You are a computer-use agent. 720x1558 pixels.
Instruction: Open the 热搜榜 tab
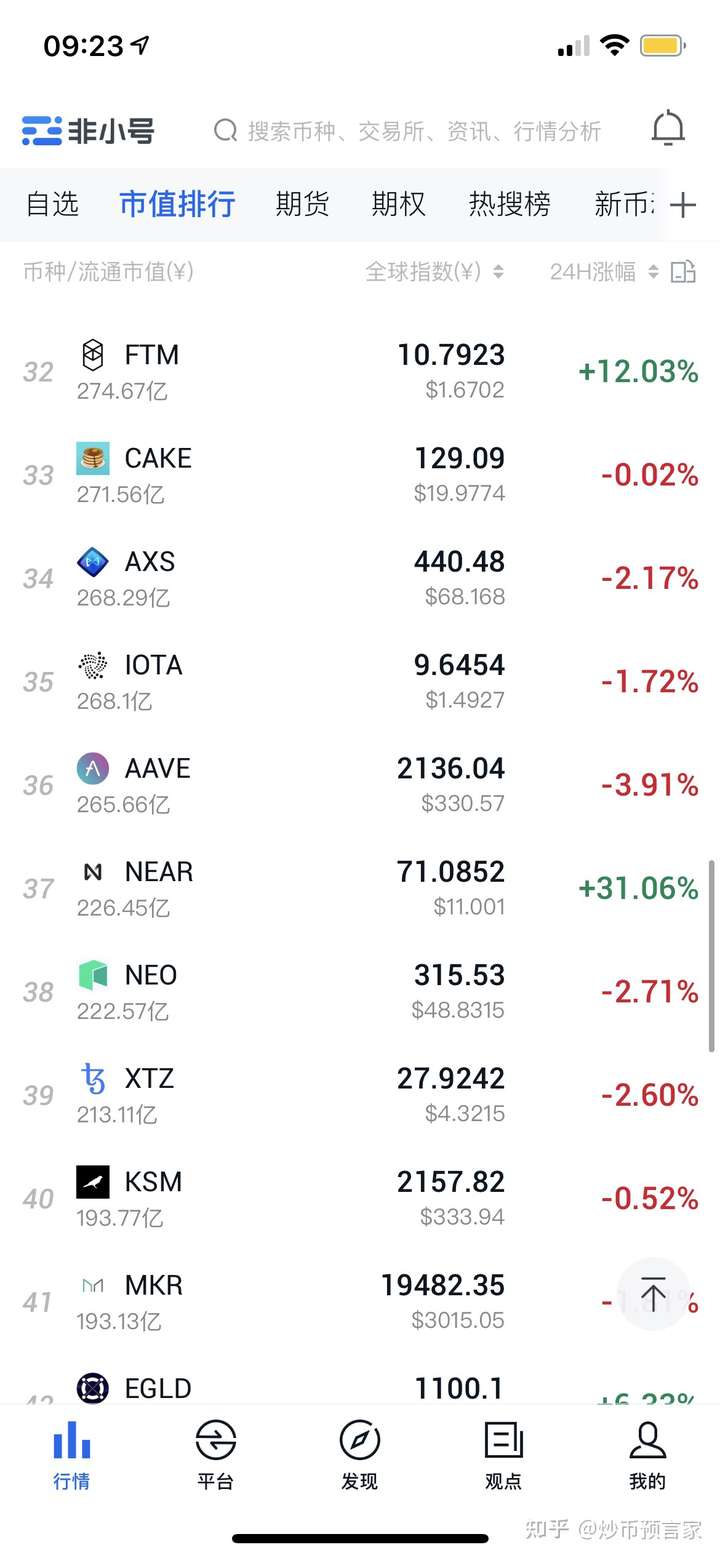509,204
